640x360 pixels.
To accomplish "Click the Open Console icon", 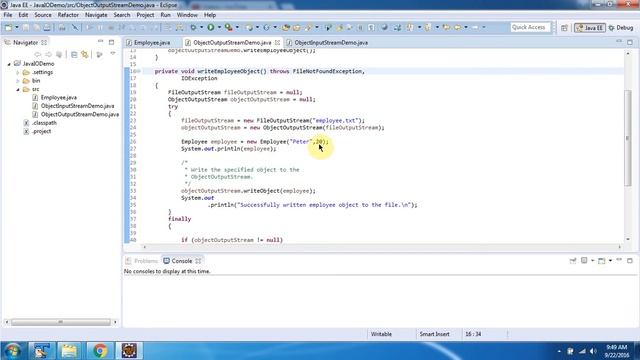I will click(602, 260).
